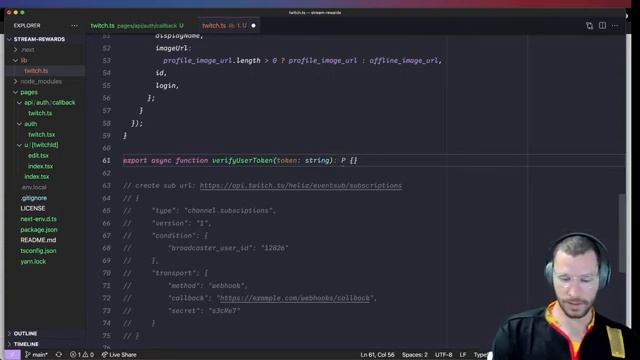Open index.tsx directly under pages
Screen dimensions: 640x360
(x=37, y=177)
